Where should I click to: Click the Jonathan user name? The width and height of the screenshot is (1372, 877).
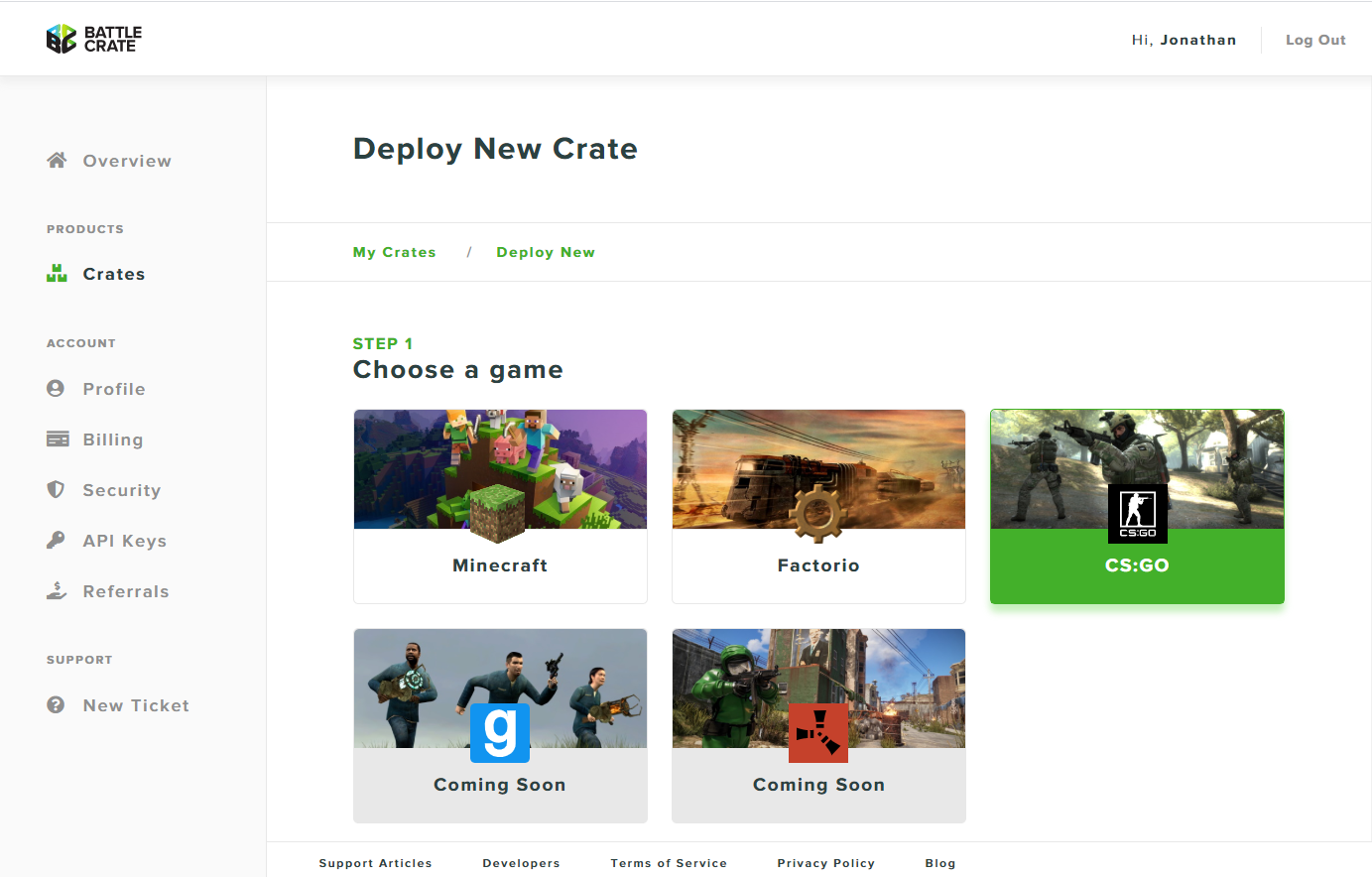coord(1198,40)
